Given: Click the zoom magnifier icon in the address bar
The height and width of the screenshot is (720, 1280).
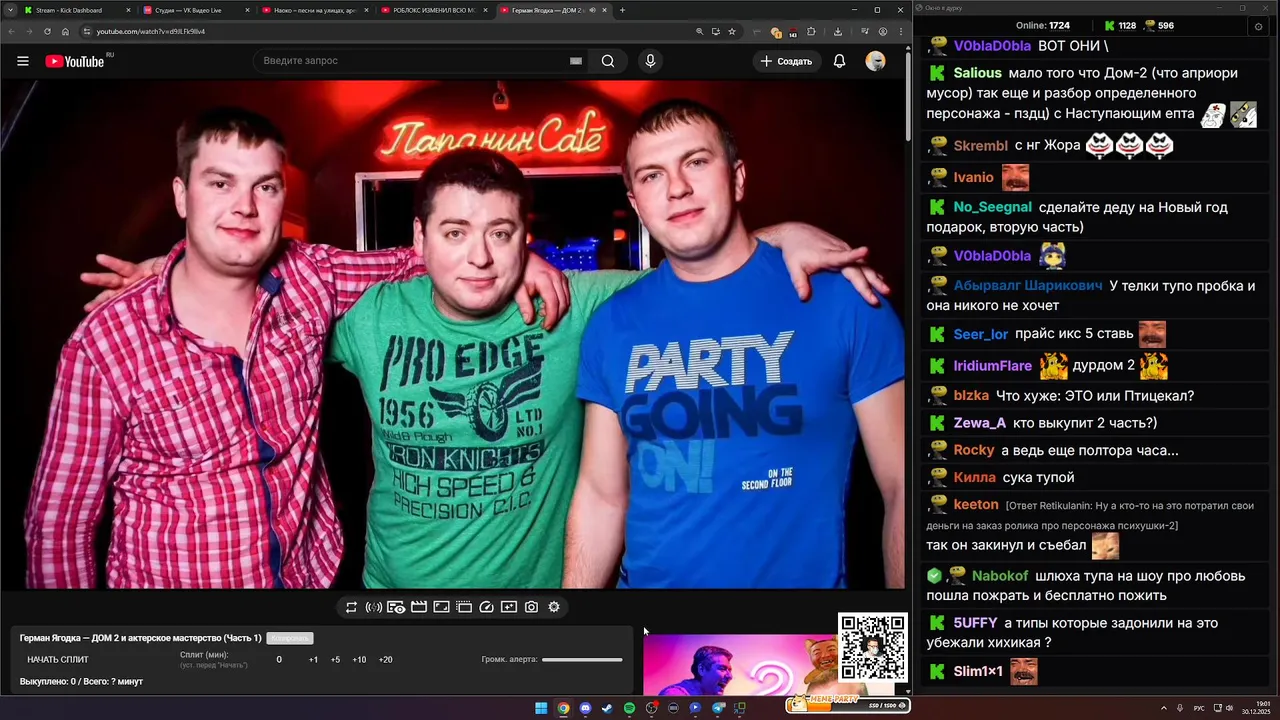Looking at the screenshot, I should pos(699,31).
